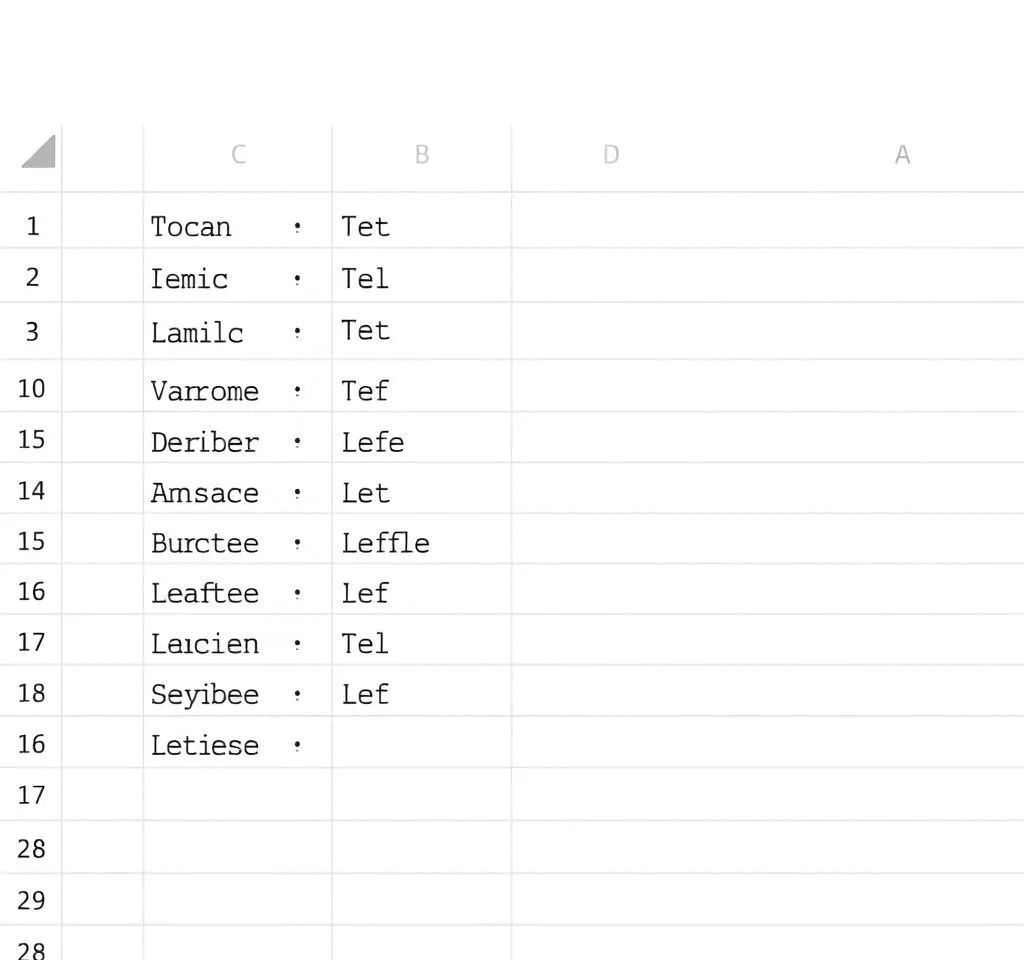Click row header 2

click(x=32, y=277)
